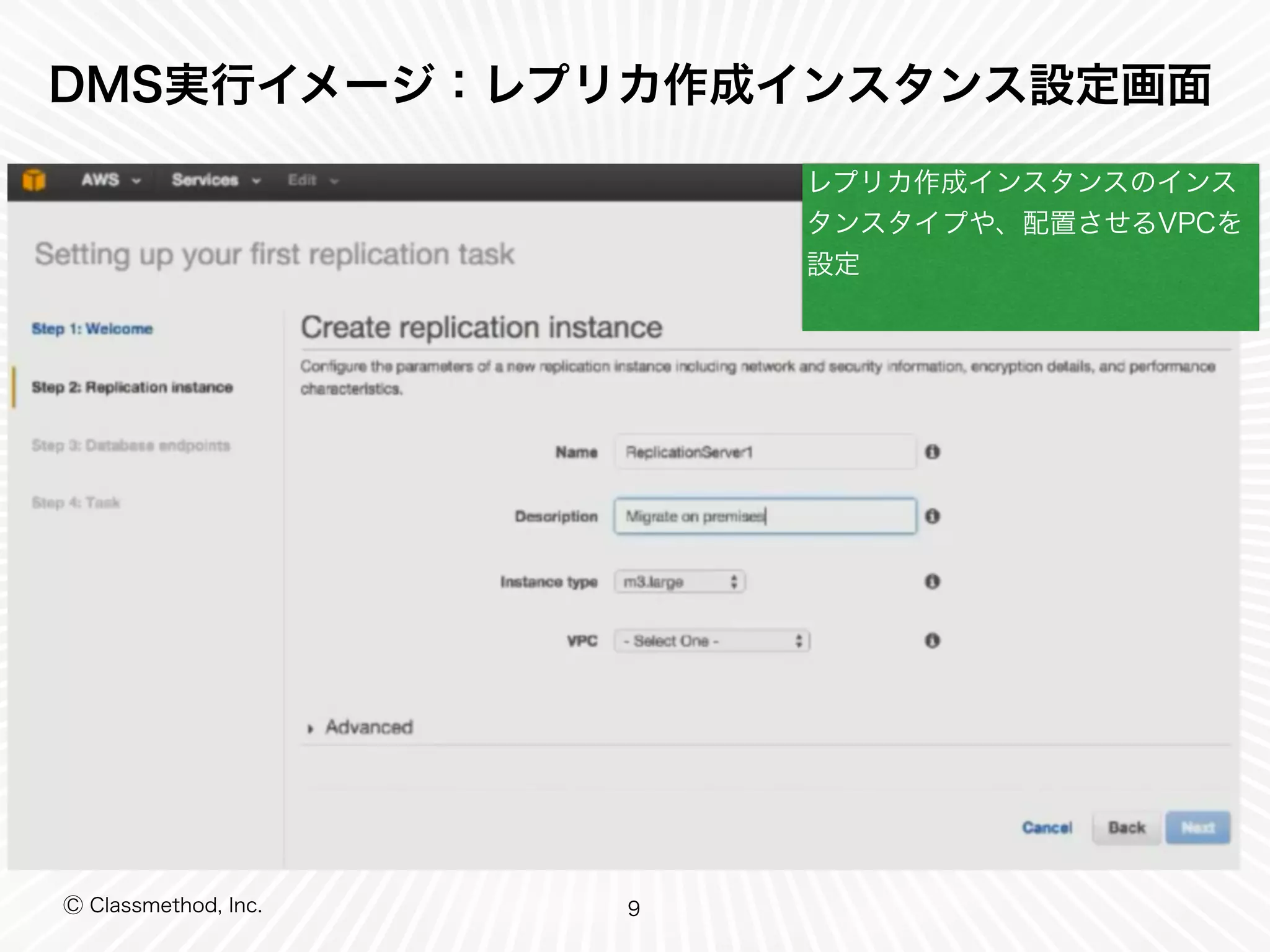Screen dimensions: 1270x952
Task: Open the Instance type m3.large dropdown
Action: (x=680, y=582)
